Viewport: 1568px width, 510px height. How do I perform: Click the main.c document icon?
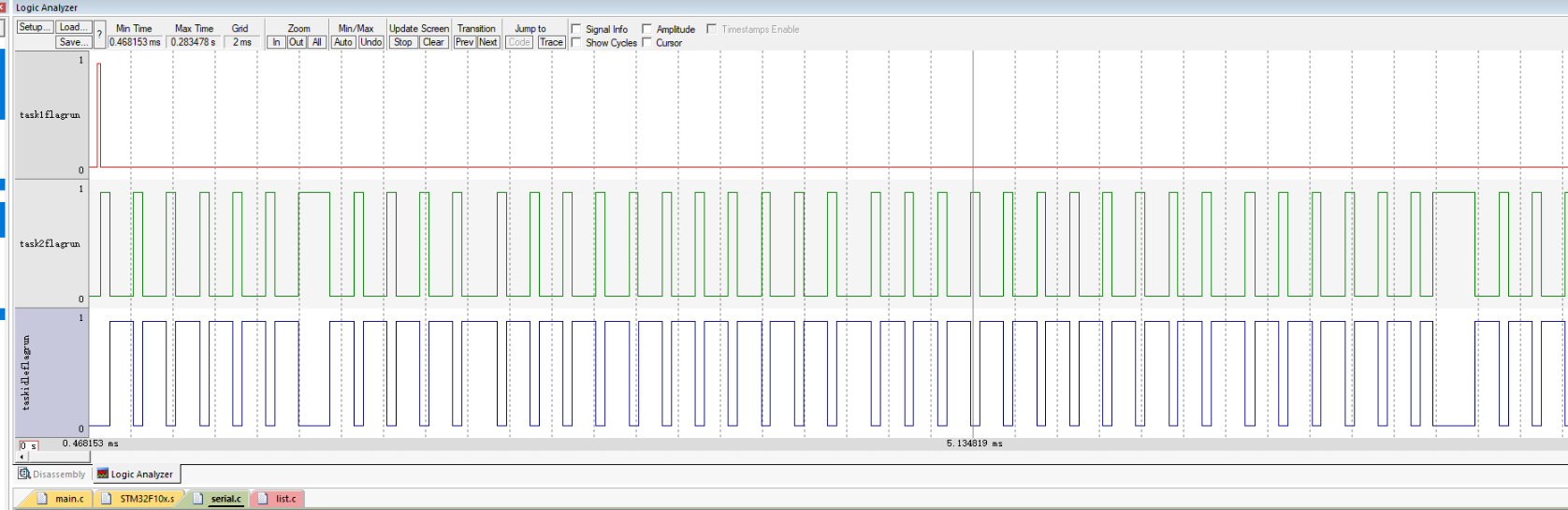pos(42,499)
